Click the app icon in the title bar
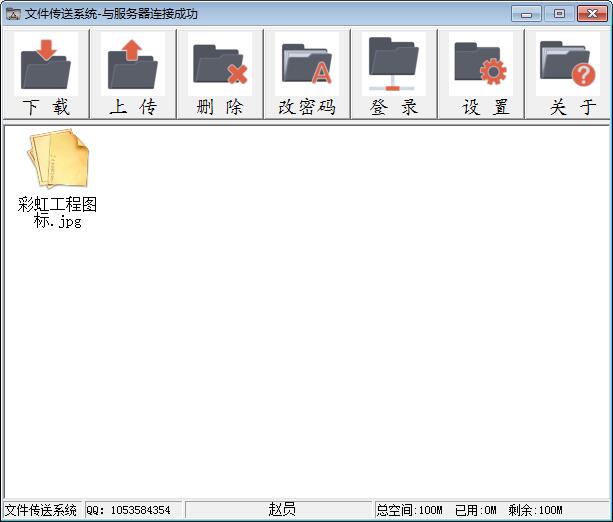Screen dimensions: 613x522 point(13,14)
